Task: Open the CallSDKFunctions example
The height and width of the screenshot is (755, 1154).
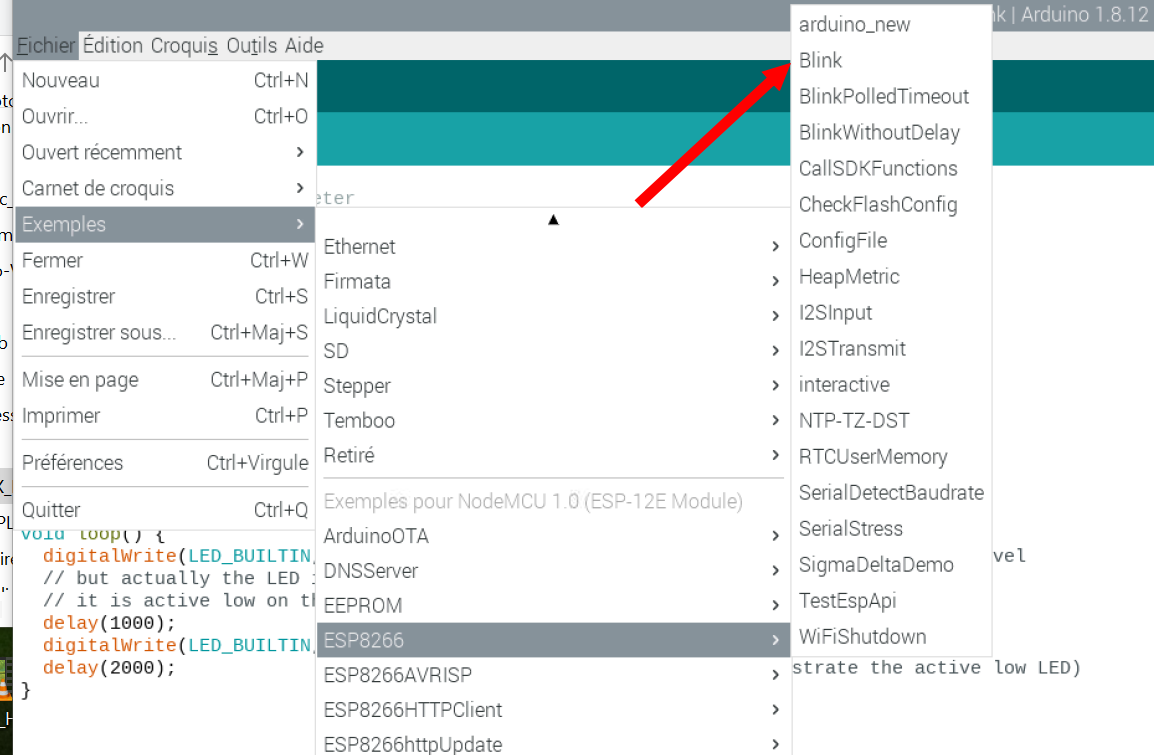Action: (891, 169)
